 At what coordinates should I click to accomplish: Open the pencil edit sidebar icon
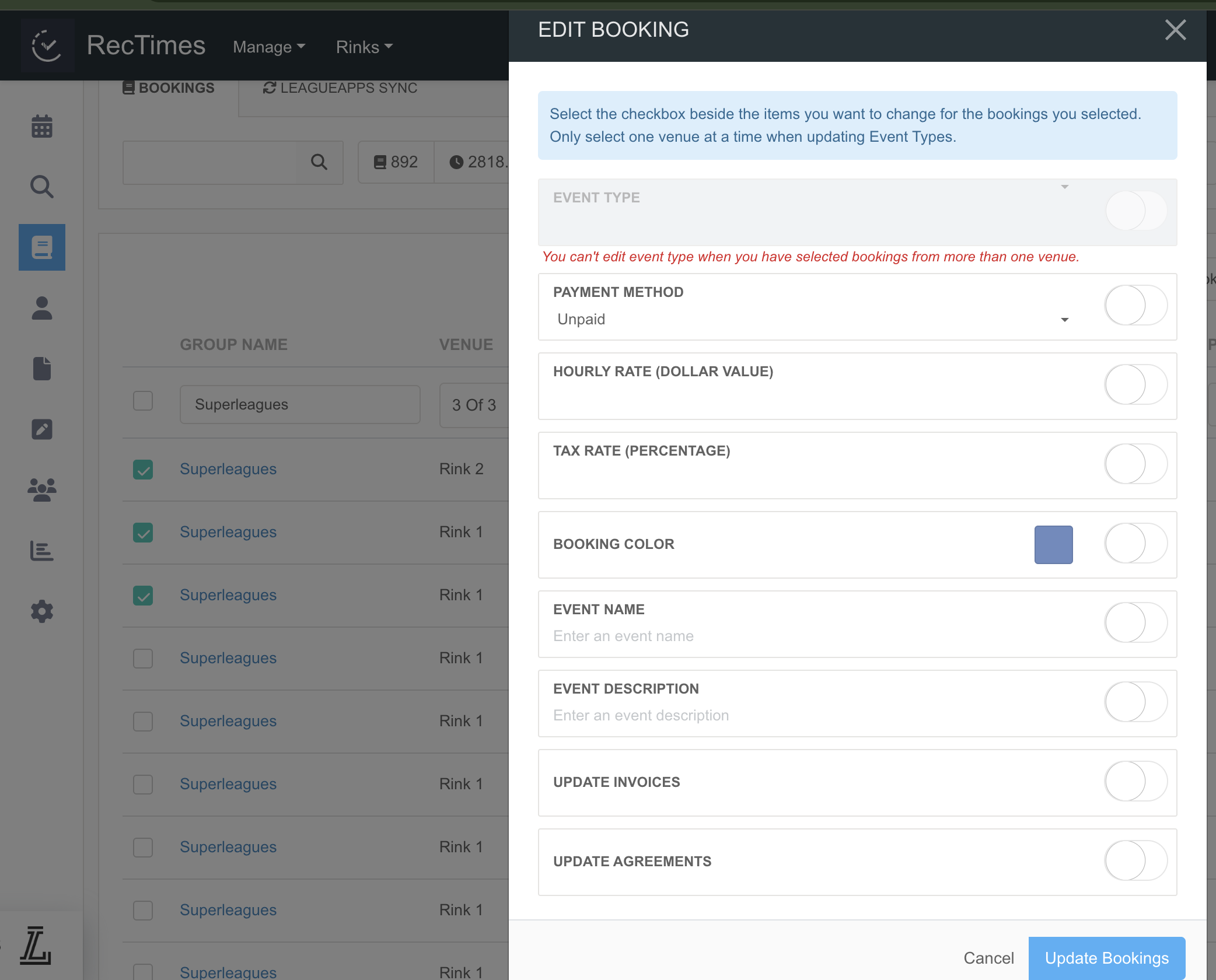pyautogui.click(x=42, y=429)
